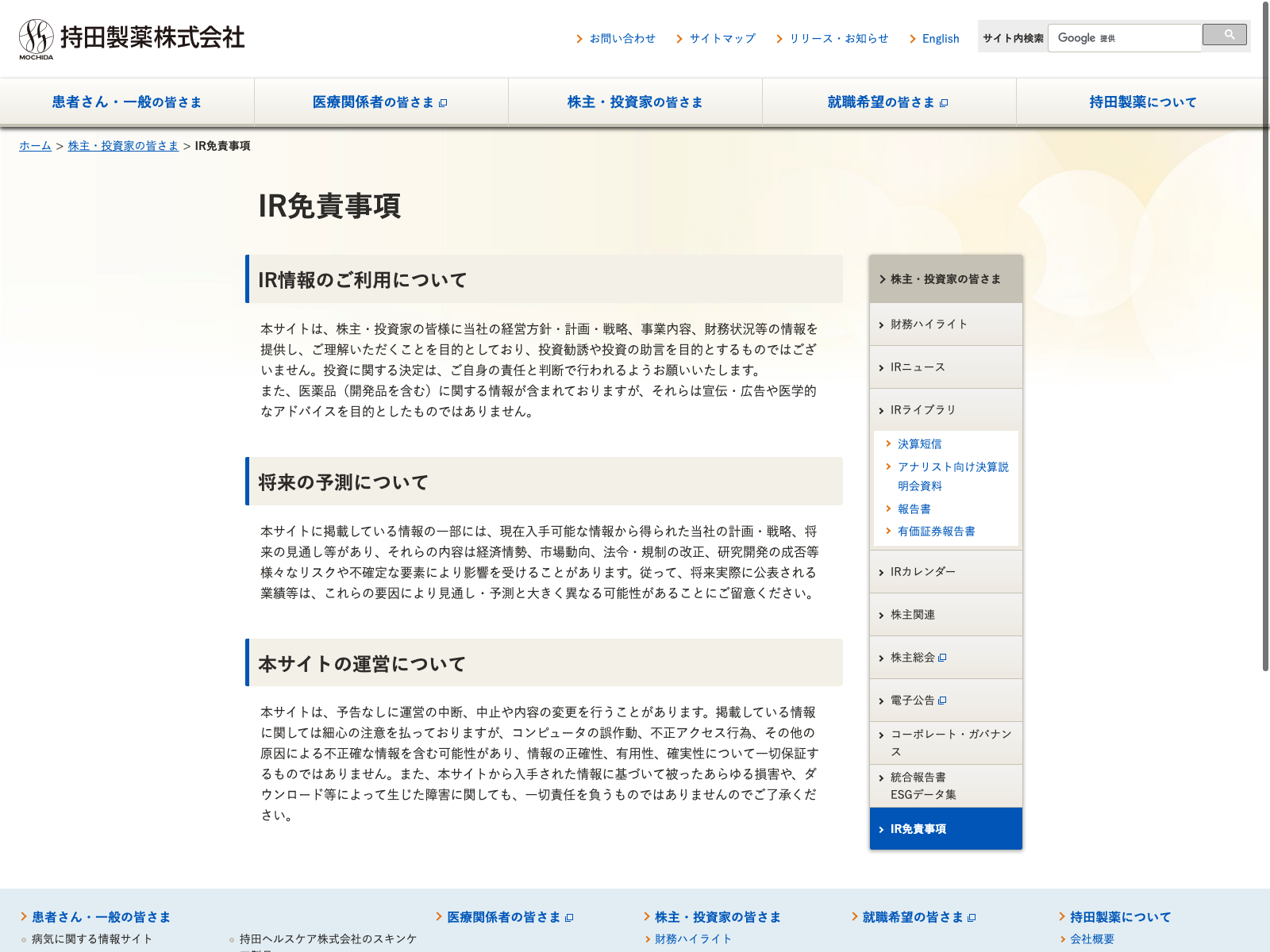Click the external-link icon next to 電子公告

(942, 701)
